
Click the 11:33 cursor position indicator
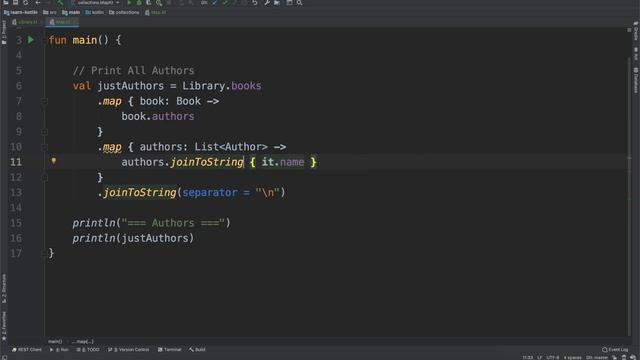pyautogui.click(x=528, y=357)
